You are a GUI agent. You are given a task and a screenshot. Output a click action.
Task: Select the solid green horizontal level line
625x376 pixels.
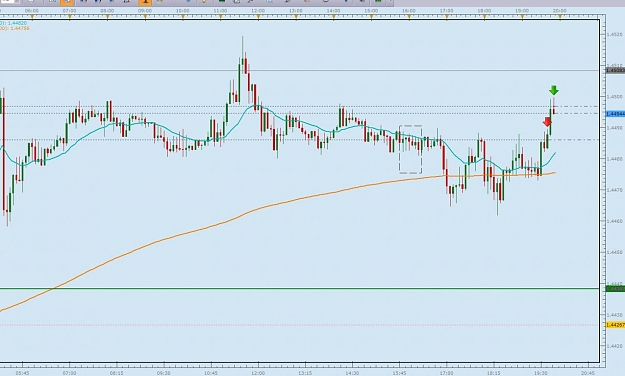[x=299, y=288]
